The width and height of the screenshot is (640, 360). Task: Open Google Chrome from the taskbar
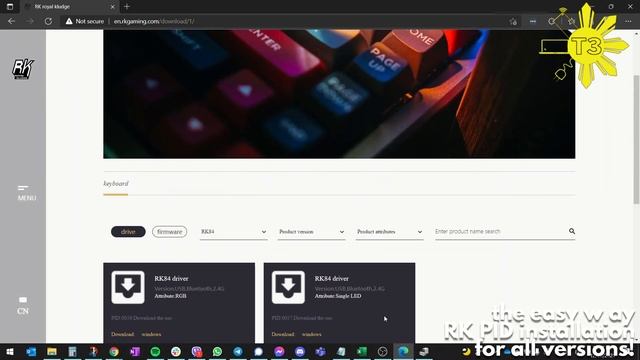114,351
